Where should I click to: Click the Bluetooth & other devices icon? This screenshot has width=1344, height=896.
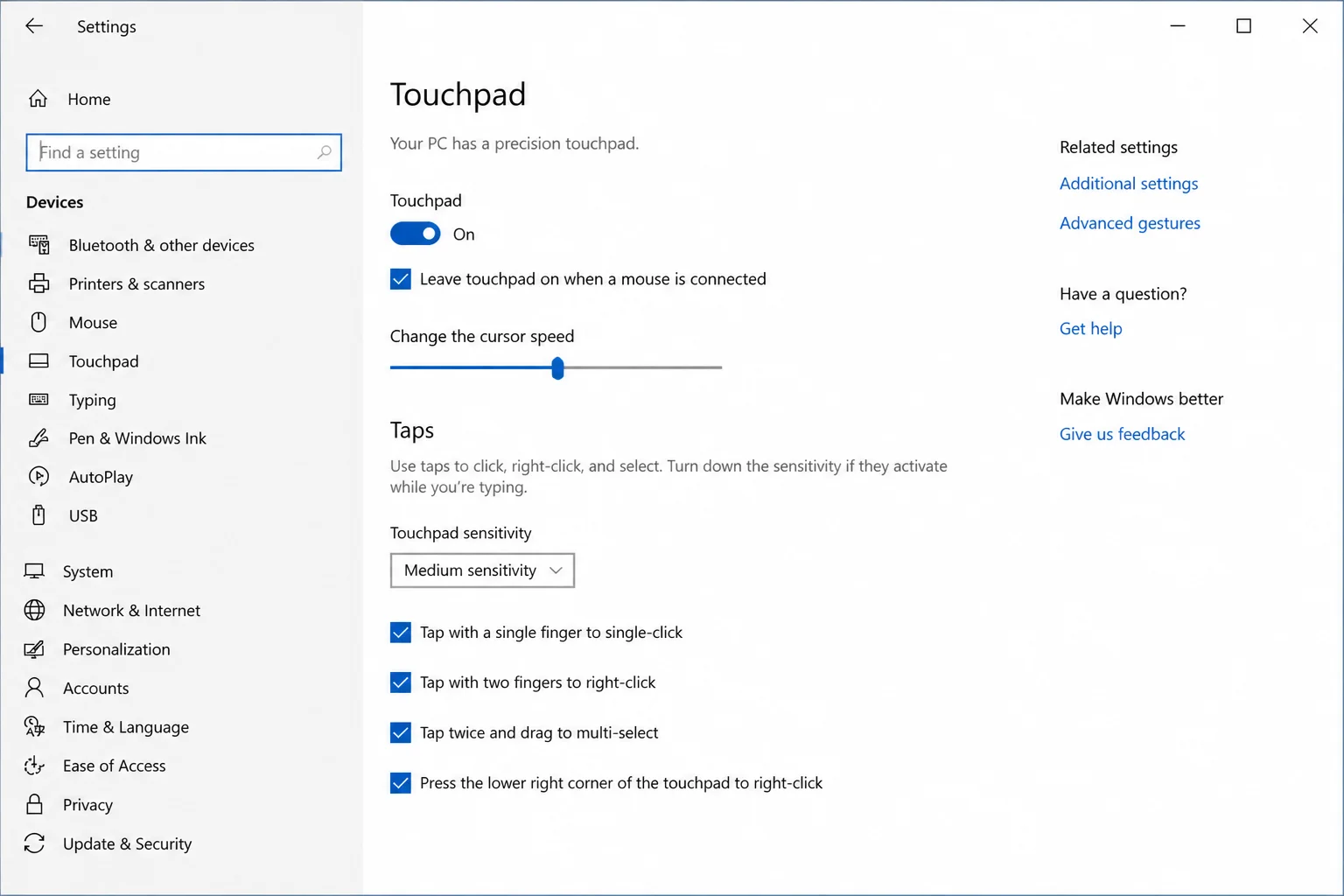click(38, 245)
